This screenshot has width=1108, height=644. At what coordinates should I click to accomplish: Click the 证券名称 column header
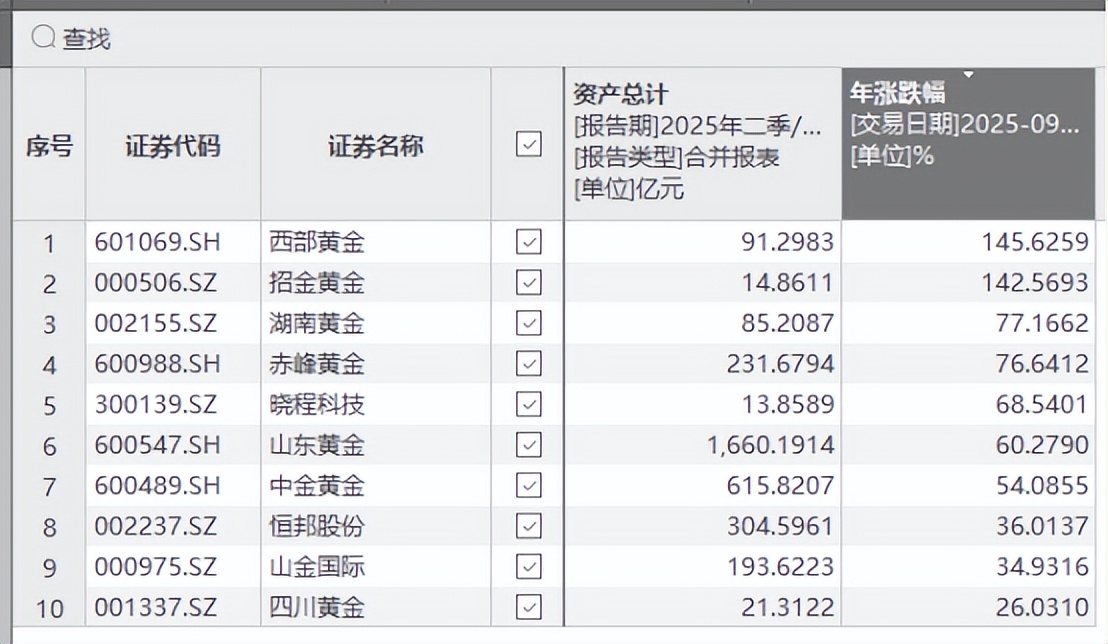click(375, 145)
